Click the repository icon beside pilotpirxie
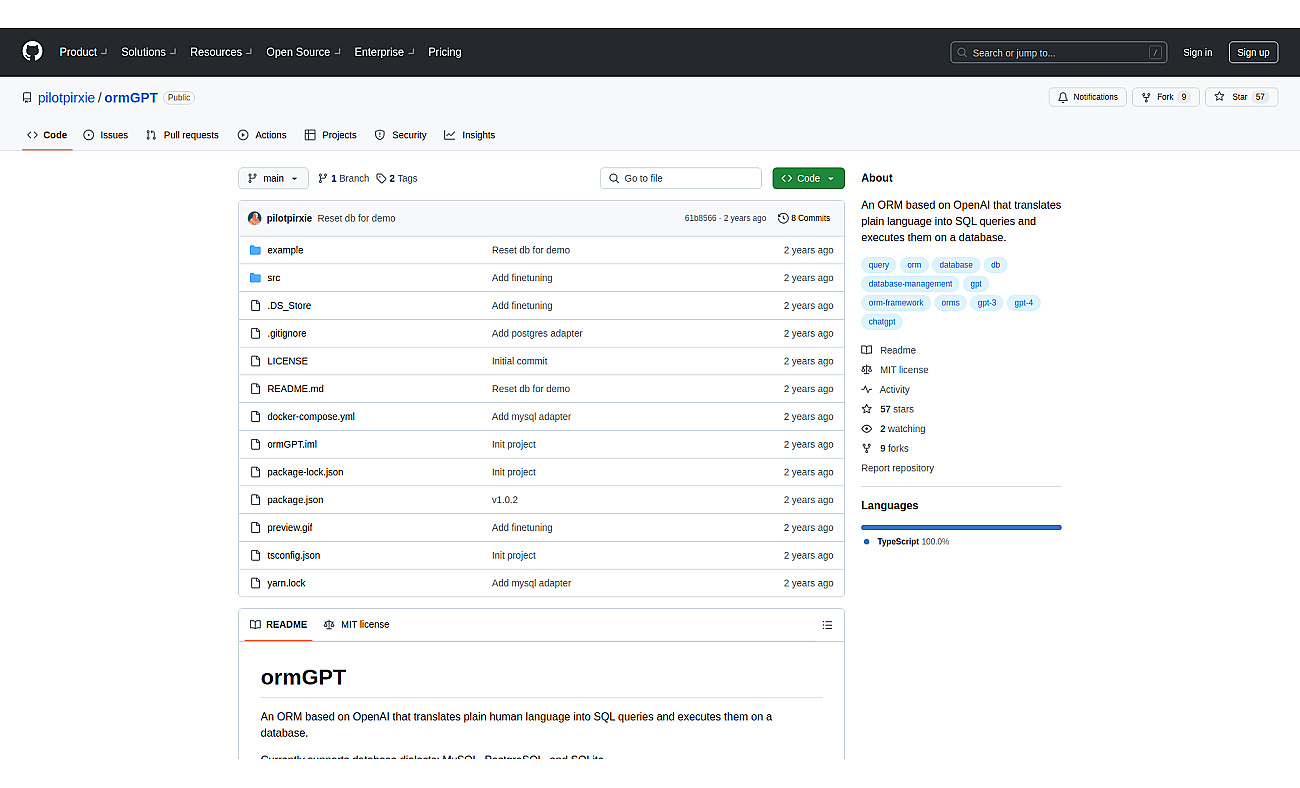The height and width of the screenshot is (788, 1300). pos(27,98)
